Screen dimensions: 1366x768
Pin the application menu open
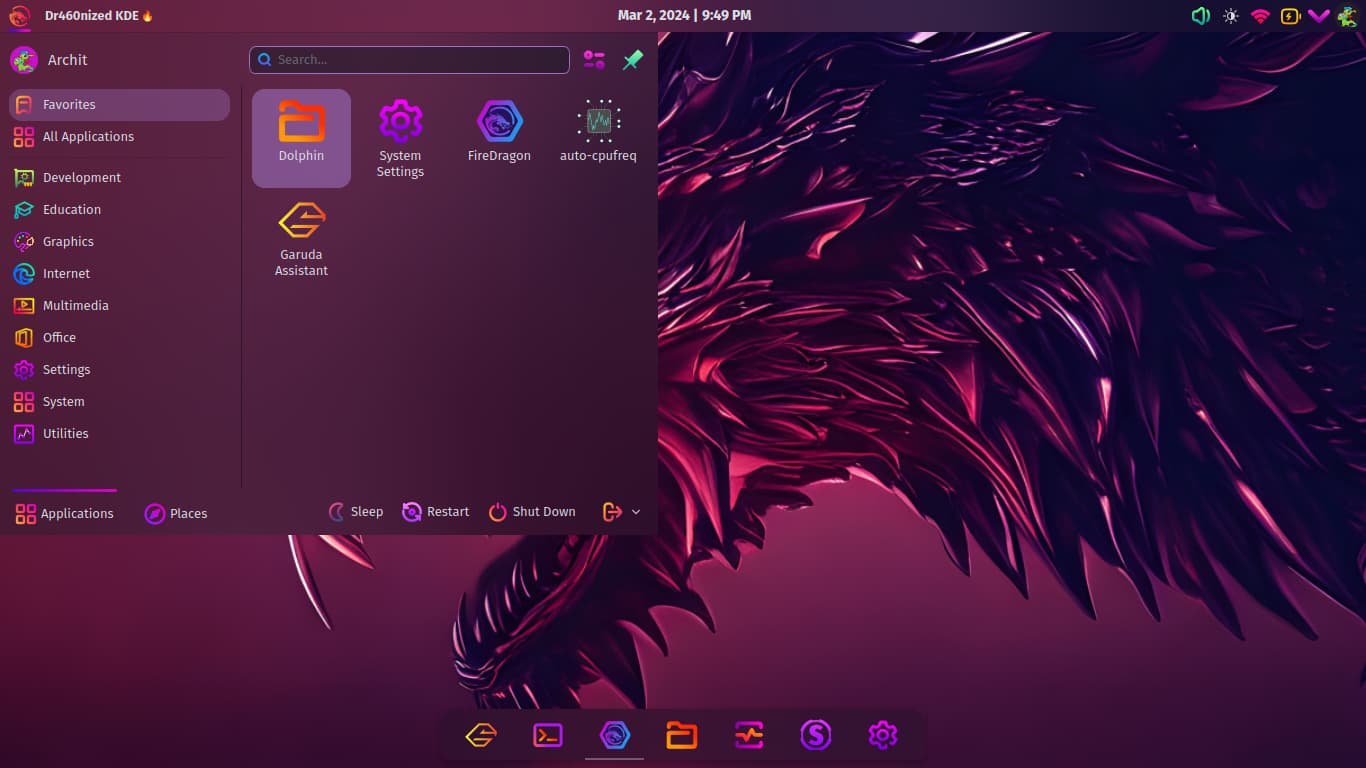[x=632, y=60]
